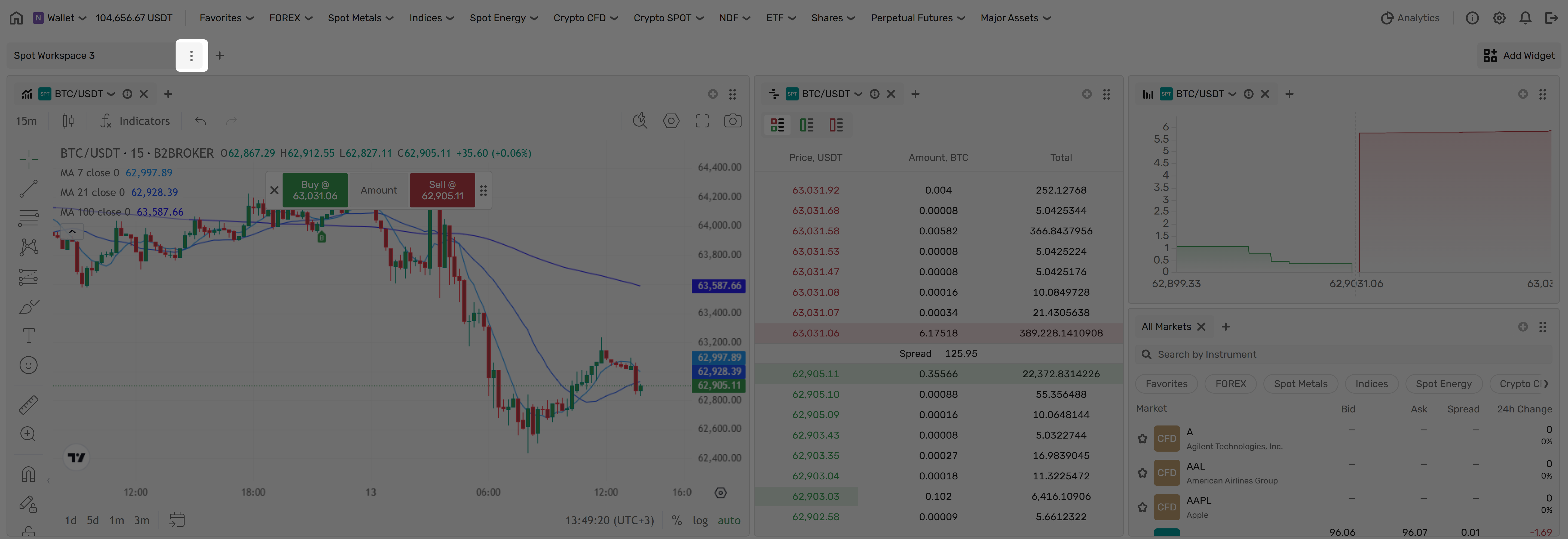Screen dimensions: 1568x539
Task: Search by Instrument in All Markets
Action: pos(1344,355)
